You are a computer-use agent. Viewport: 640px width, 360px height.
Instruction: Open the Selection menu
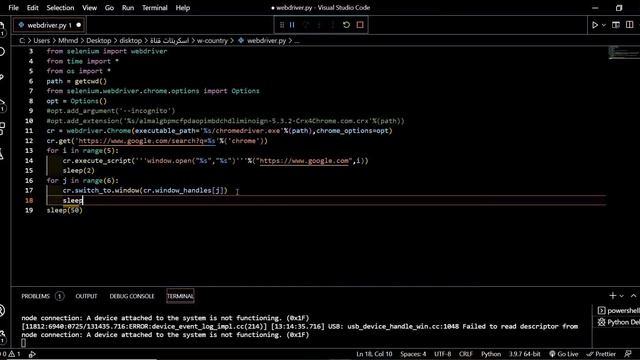tap(60, 8)
